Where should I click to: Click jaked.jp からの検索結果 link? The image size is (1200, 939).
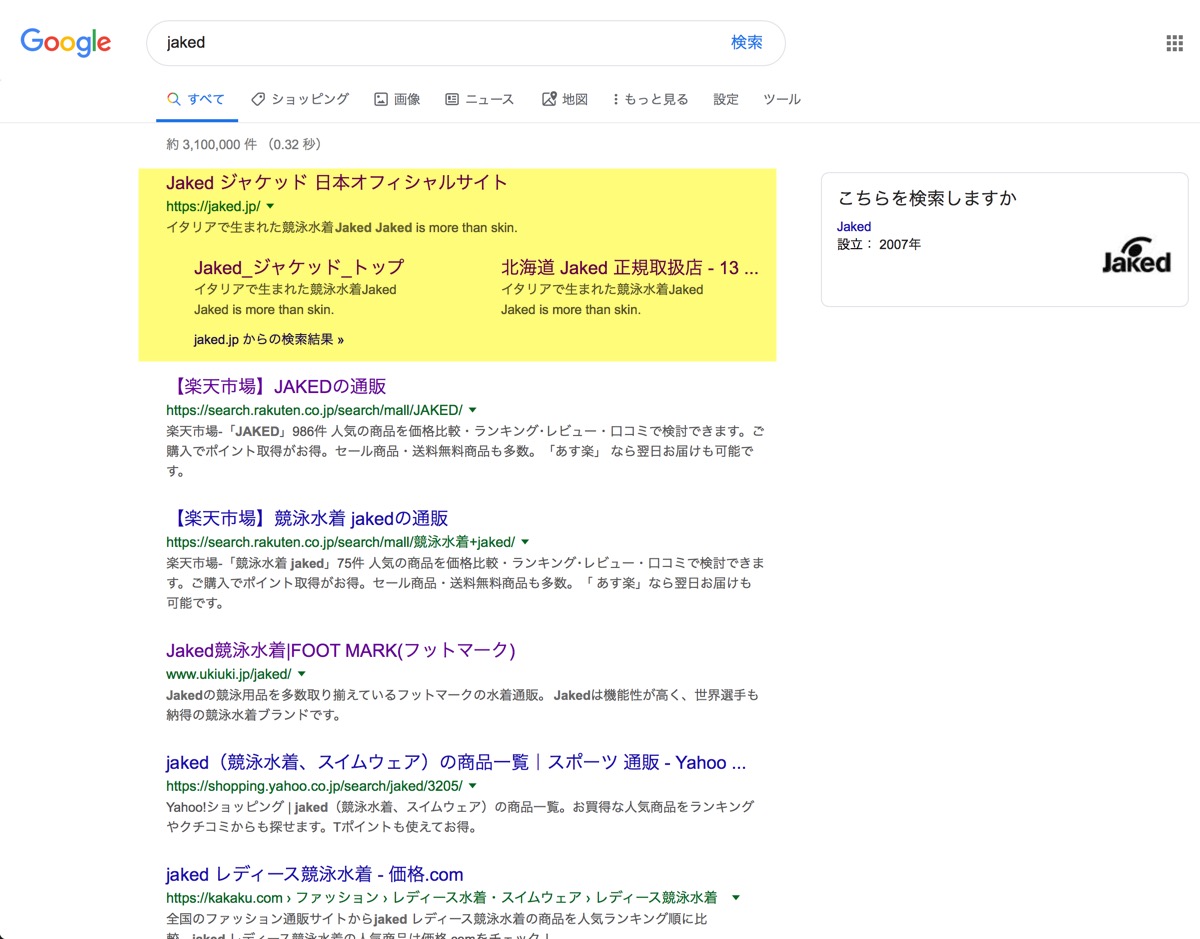pos(269,340)
